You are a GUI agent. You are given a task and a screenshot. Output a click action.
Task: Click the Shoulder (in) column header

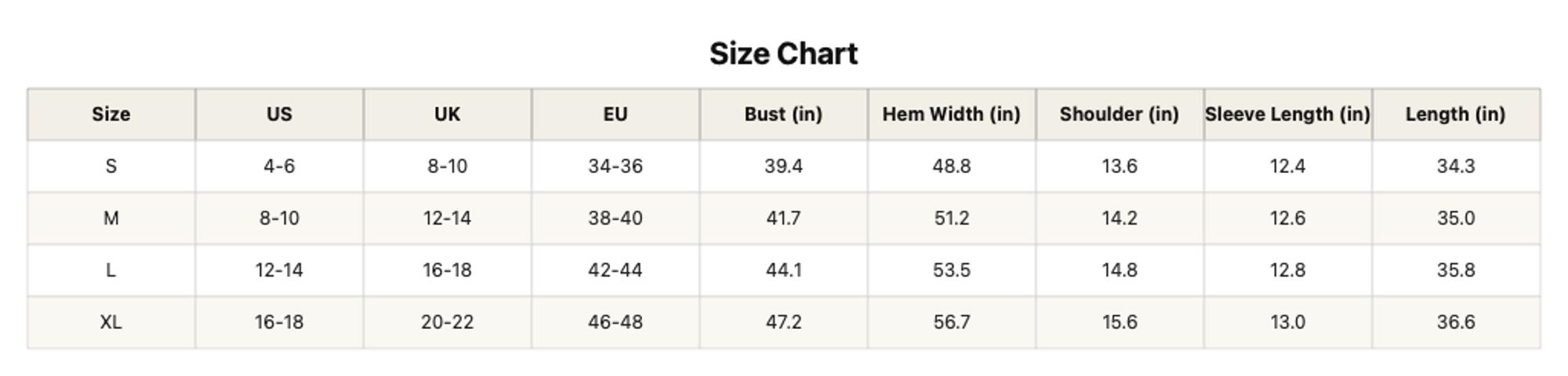(x=1120, y=114)
